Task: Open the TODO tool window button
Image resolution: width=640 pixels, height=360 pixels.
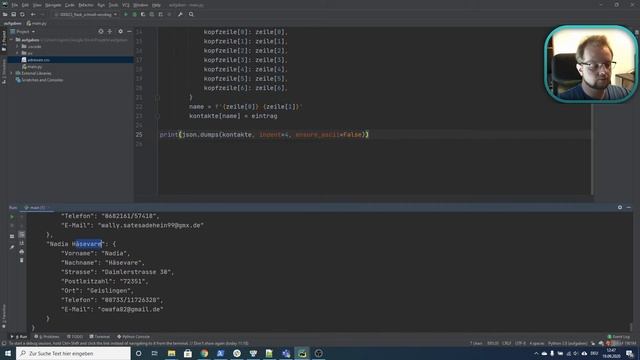Action: coord(75,337)
